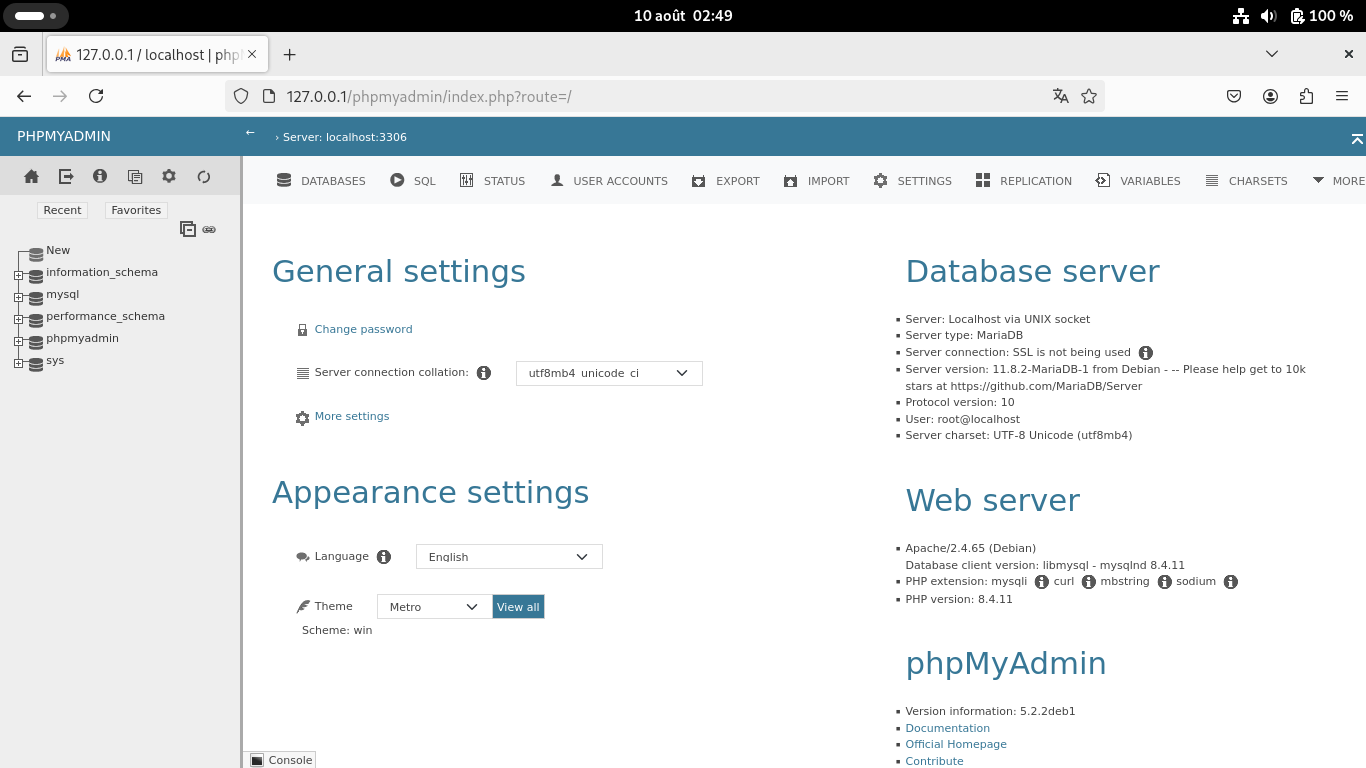1366x768 pixels.
Task: Expand sys database node
Action: coord(18,363)
